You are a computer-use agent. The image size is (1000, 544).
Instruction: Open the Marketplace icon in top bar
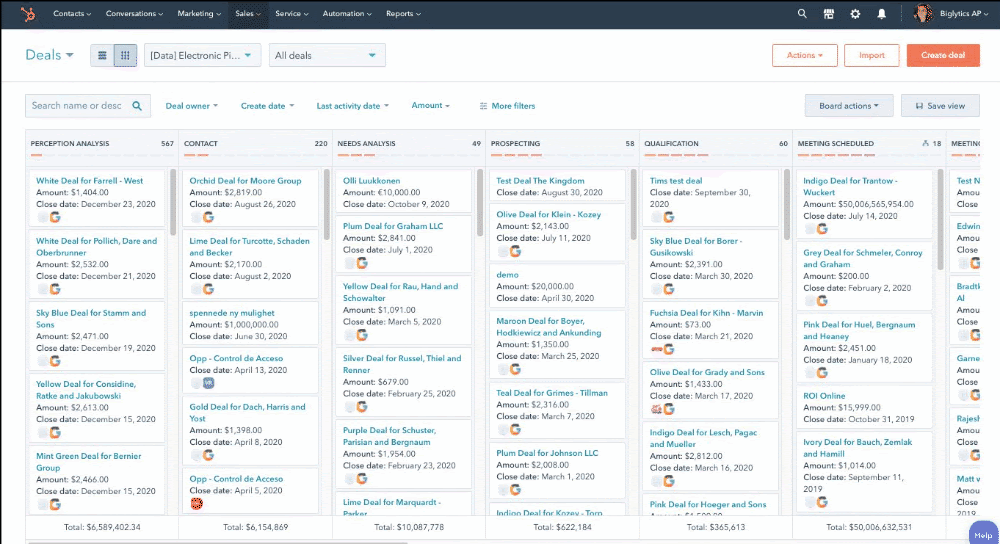click(828, 14)
